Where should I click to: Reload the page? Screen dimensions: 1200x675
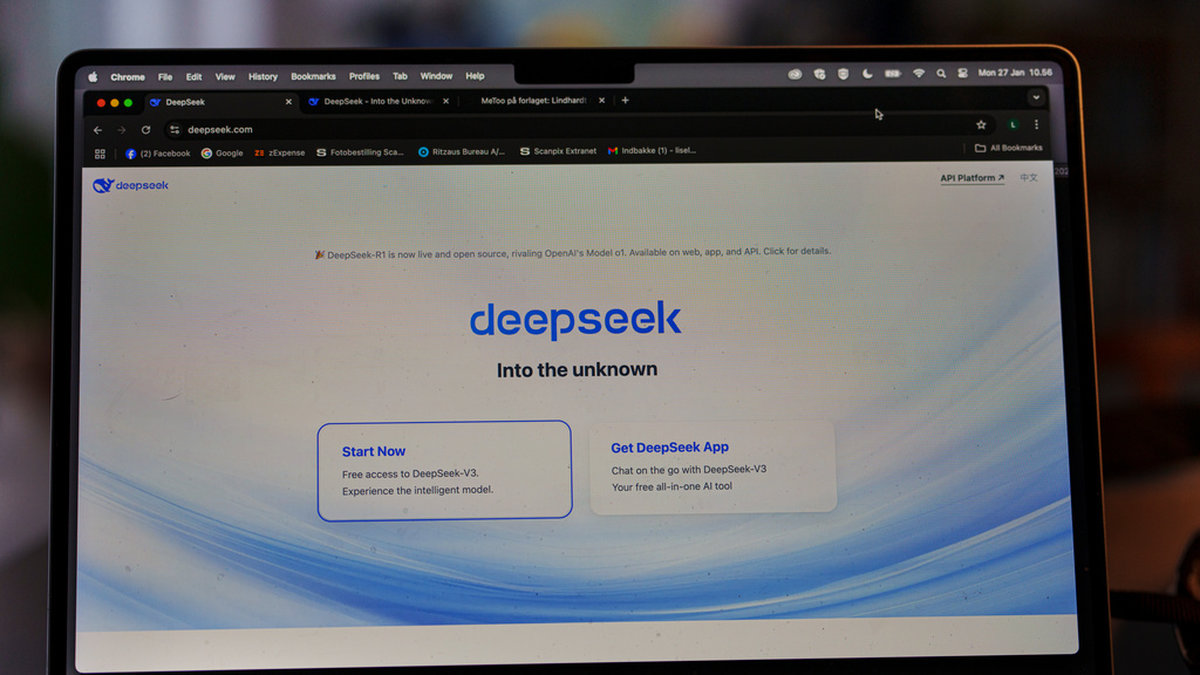[x=146, y=130]
